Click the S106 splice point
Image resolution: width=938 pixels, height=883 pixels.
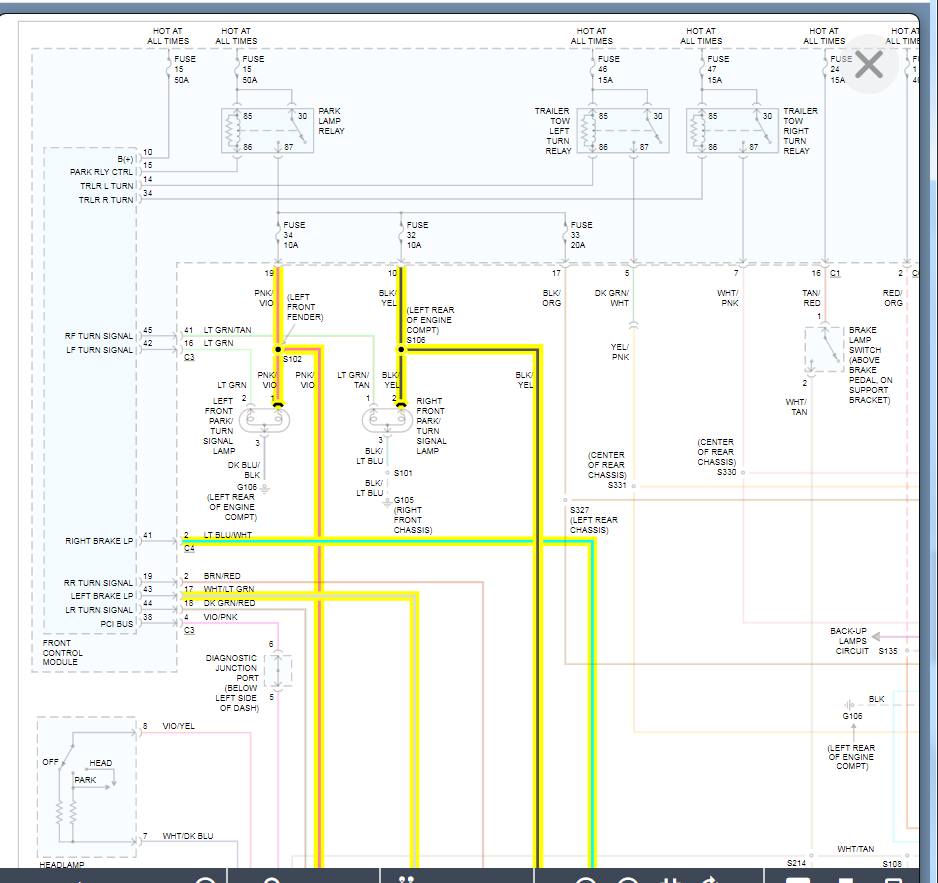[x=402, y=349]
